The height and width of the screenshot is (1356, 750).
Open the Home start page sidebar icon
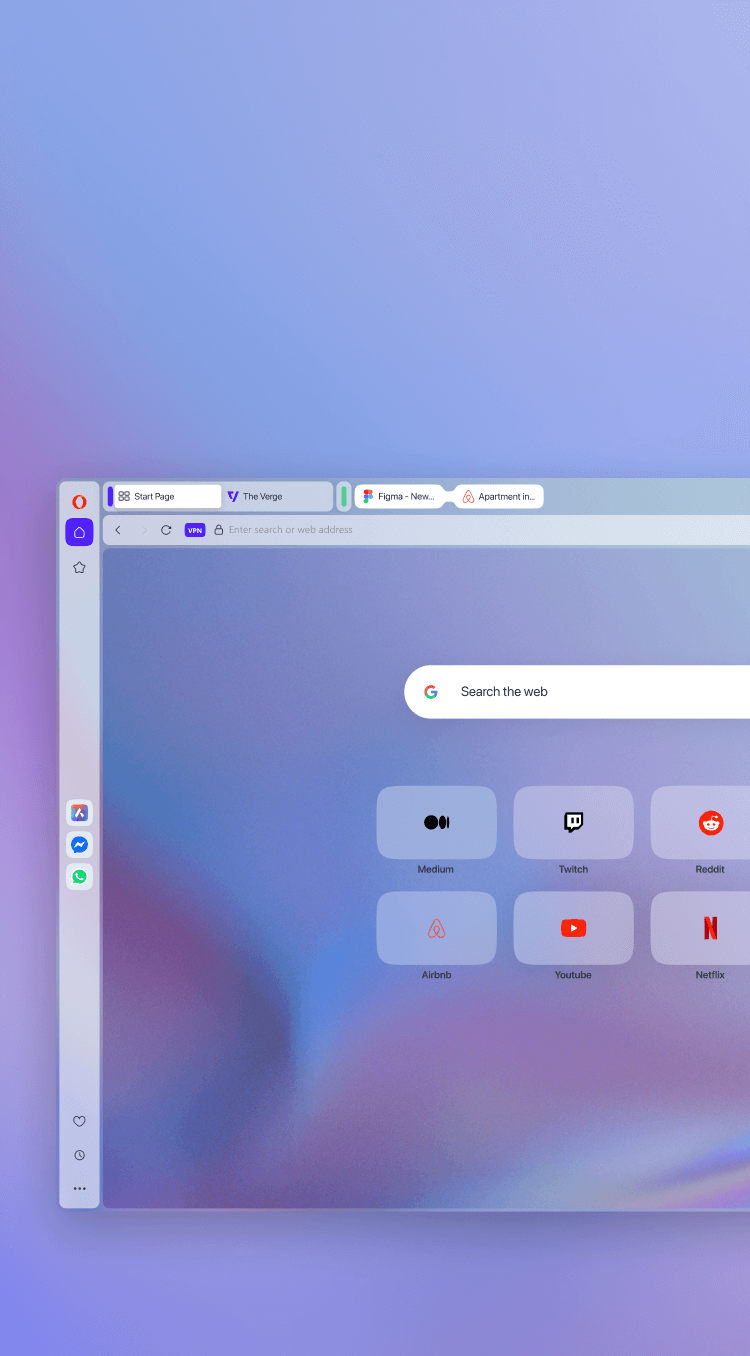(x=79, y=532)
